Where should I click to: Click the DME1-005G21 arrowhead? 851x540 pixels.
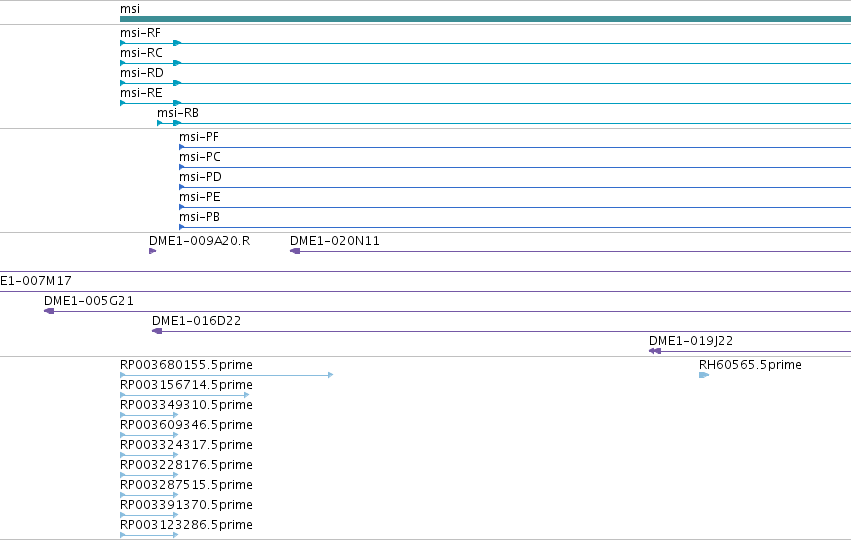(49, 311)
